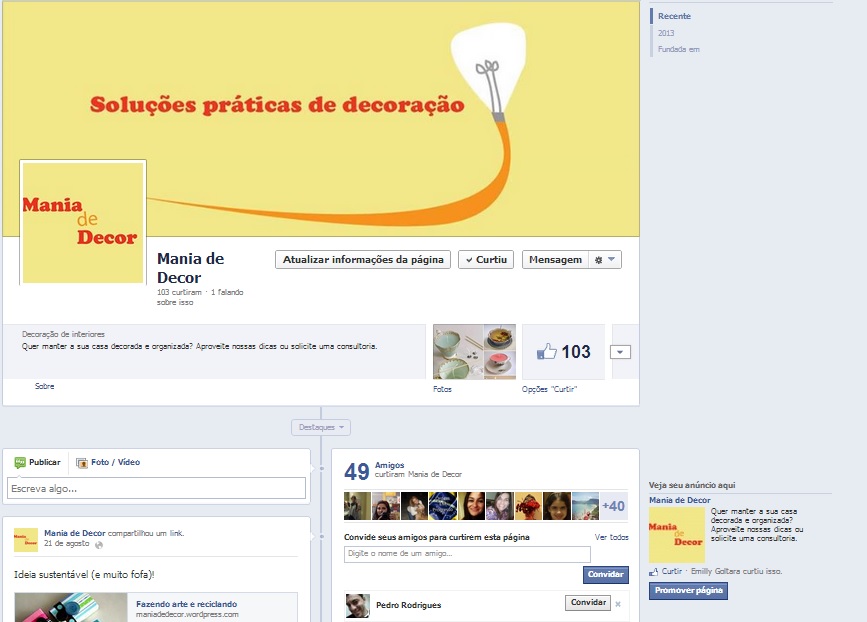The width and height of the screenshot is (867, 622).
Task: Click Atualizar informações da página button
Action: click(x=363, y=260)
